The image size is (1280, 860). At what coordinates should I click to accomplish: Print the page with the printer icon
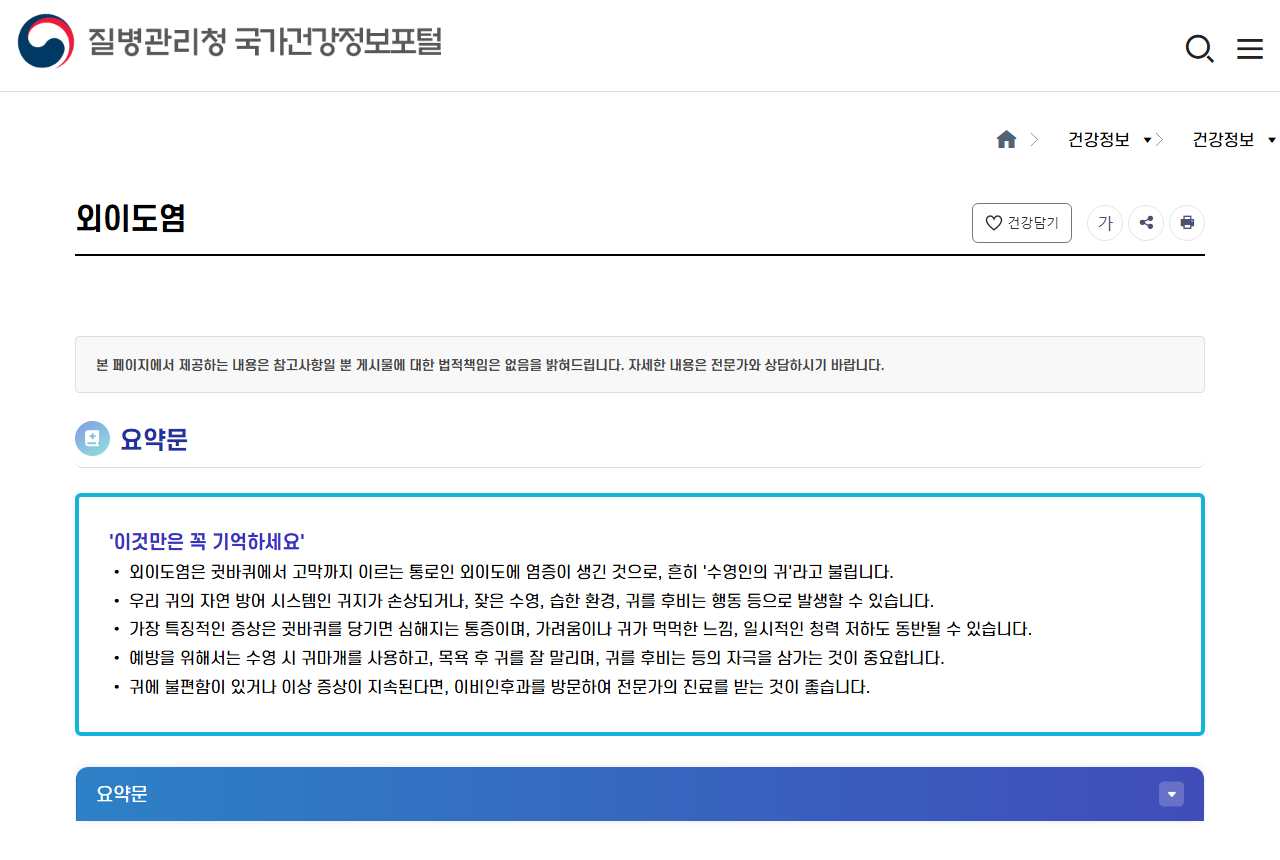1187,223
